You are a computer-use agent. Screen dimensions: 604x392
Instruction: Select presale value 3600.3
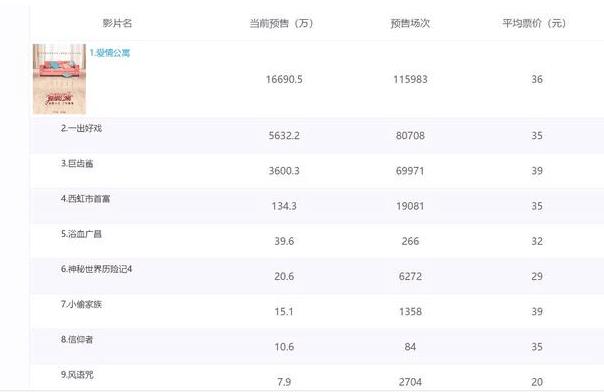[284, 171]
